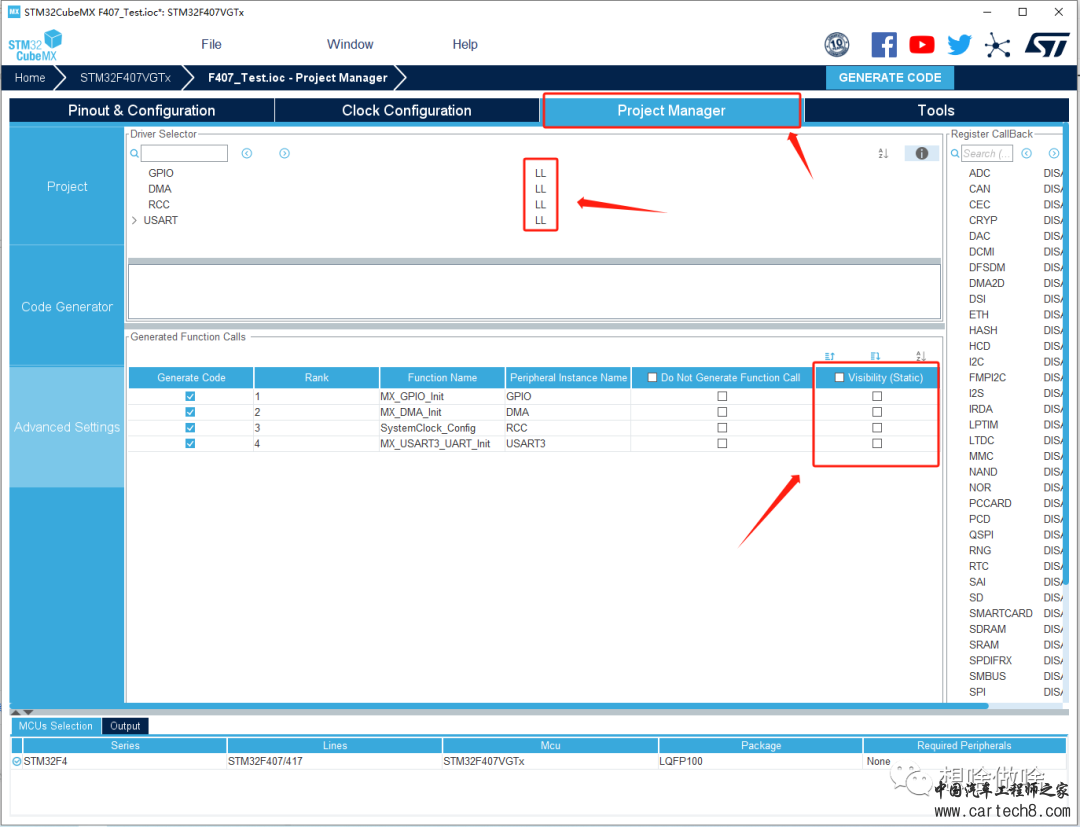Uncheck Generate Code for MX_DMA_Init
This screenshot has width=1080, height=827.
(190, 412)
